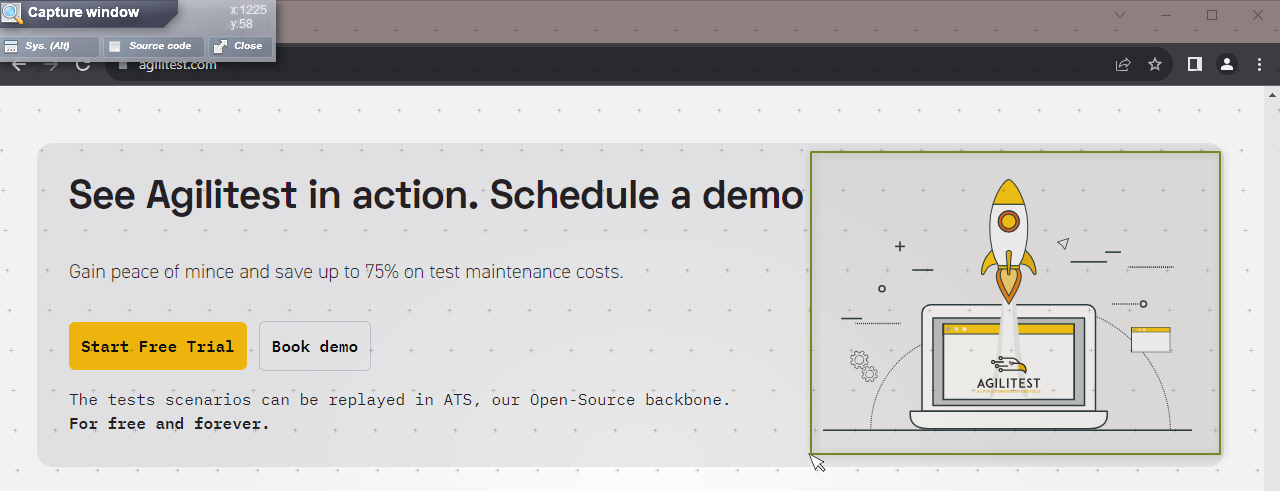
Task: Go forward in browser history
Action: tap(50, 65)
